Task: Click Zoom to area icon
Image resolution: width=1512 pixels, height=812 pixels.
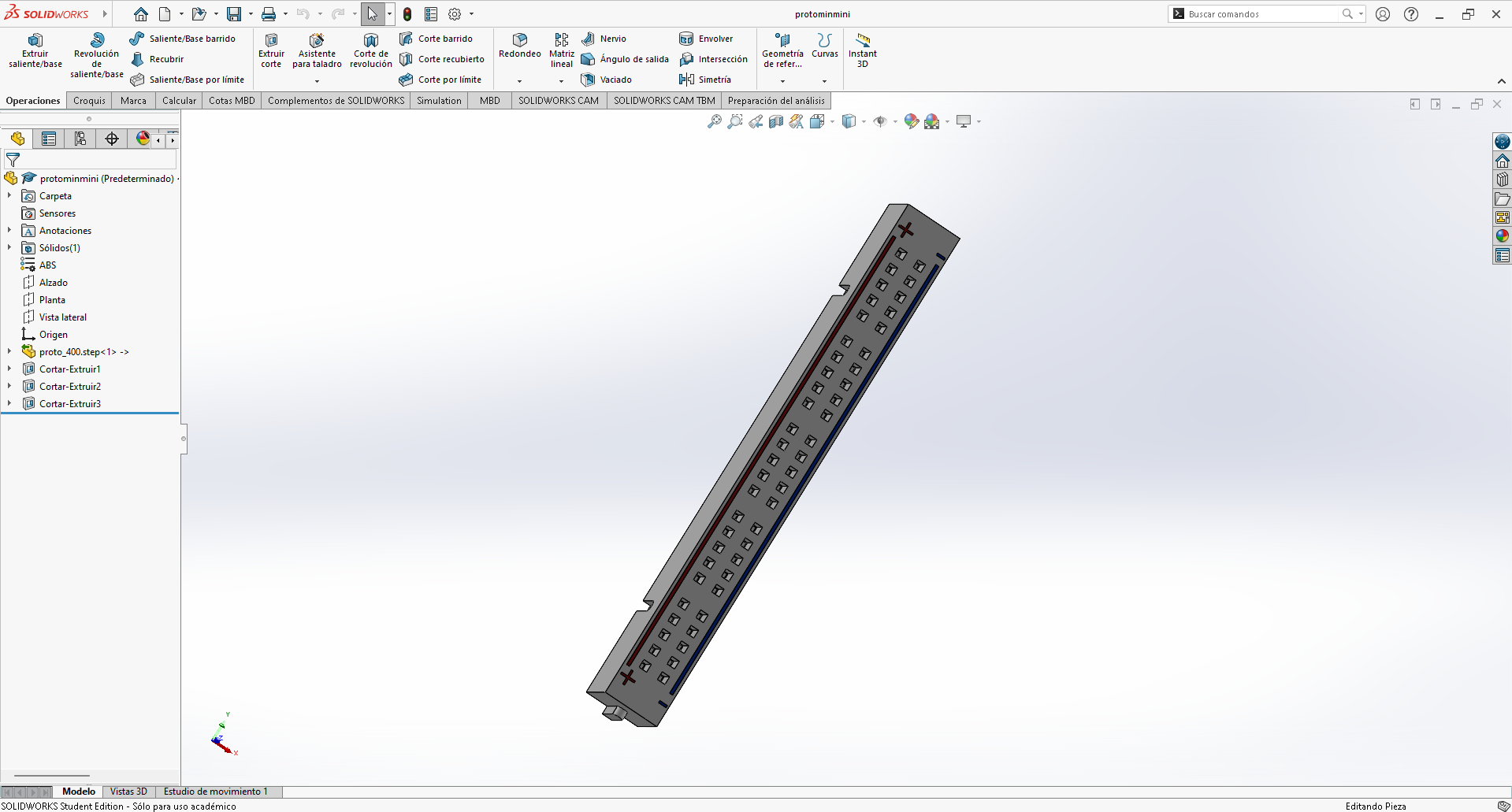Action: coord(734,121)
